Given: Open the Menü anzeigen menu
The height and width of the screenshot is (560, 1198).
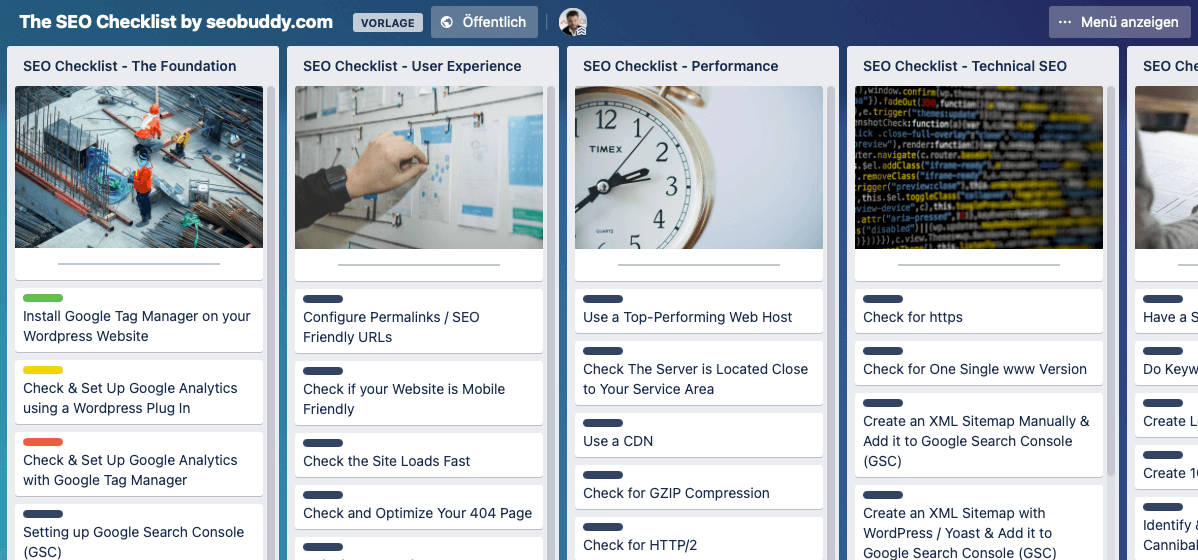Looking at the screenshot, I should (1119, 22).
